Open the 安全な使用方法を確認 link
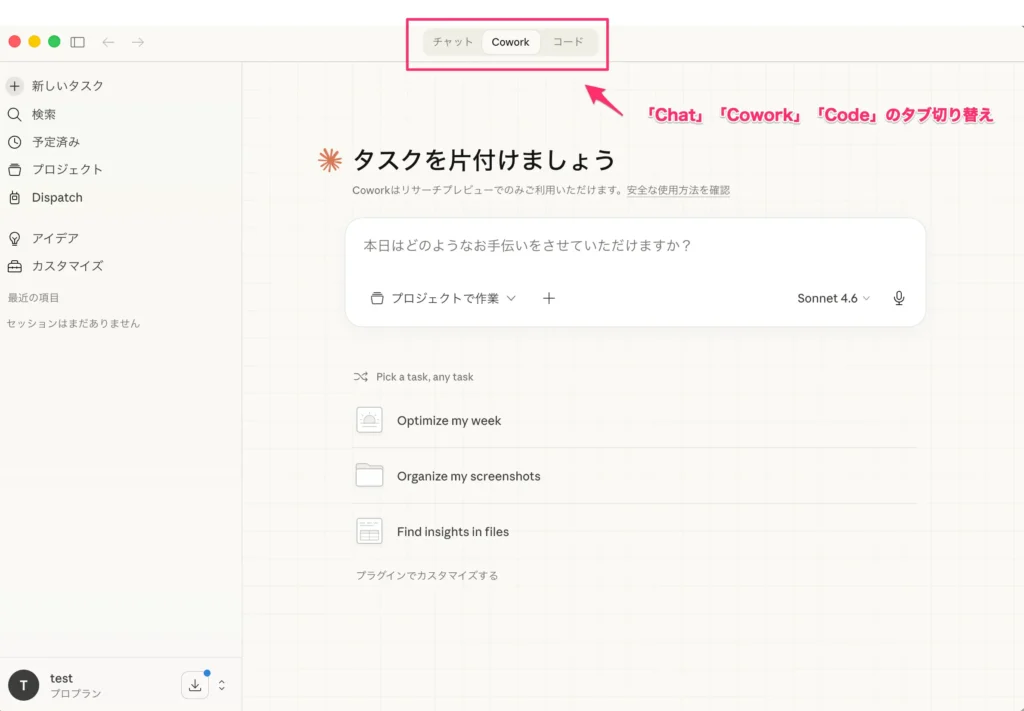The height and width of the screenshot is (711, 1024). click(677, 189)
